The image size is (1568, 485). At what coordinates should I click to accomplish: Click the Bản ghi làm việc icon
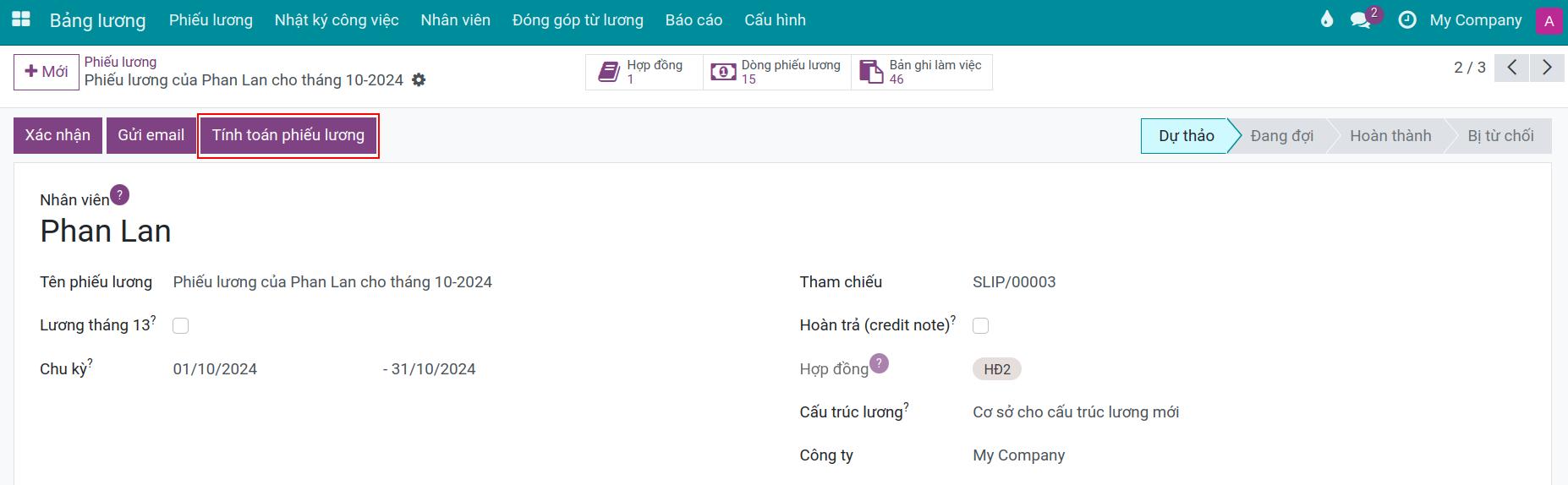871,72
